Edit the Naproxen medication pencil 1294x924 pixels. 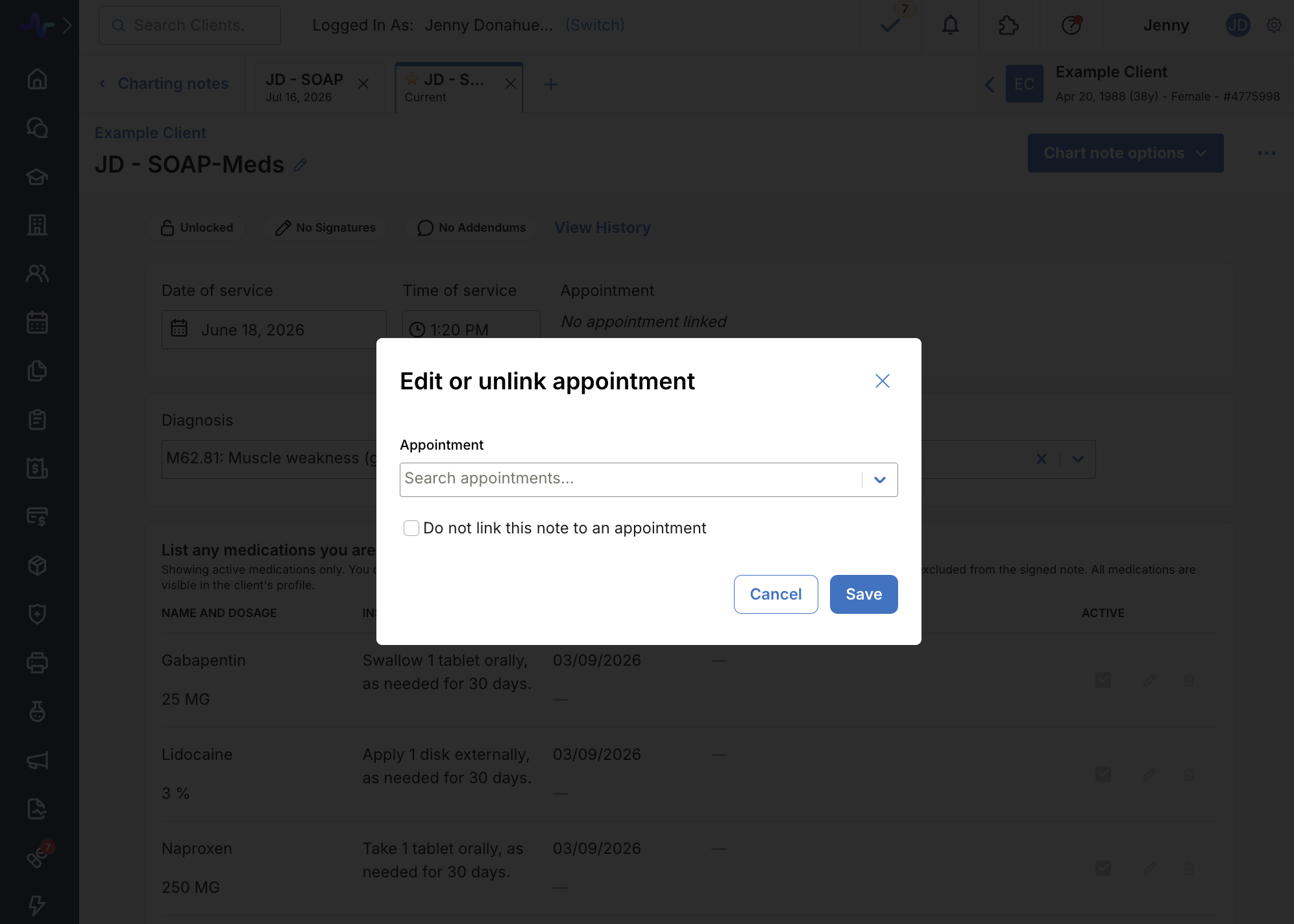[x=1149, y=868]
